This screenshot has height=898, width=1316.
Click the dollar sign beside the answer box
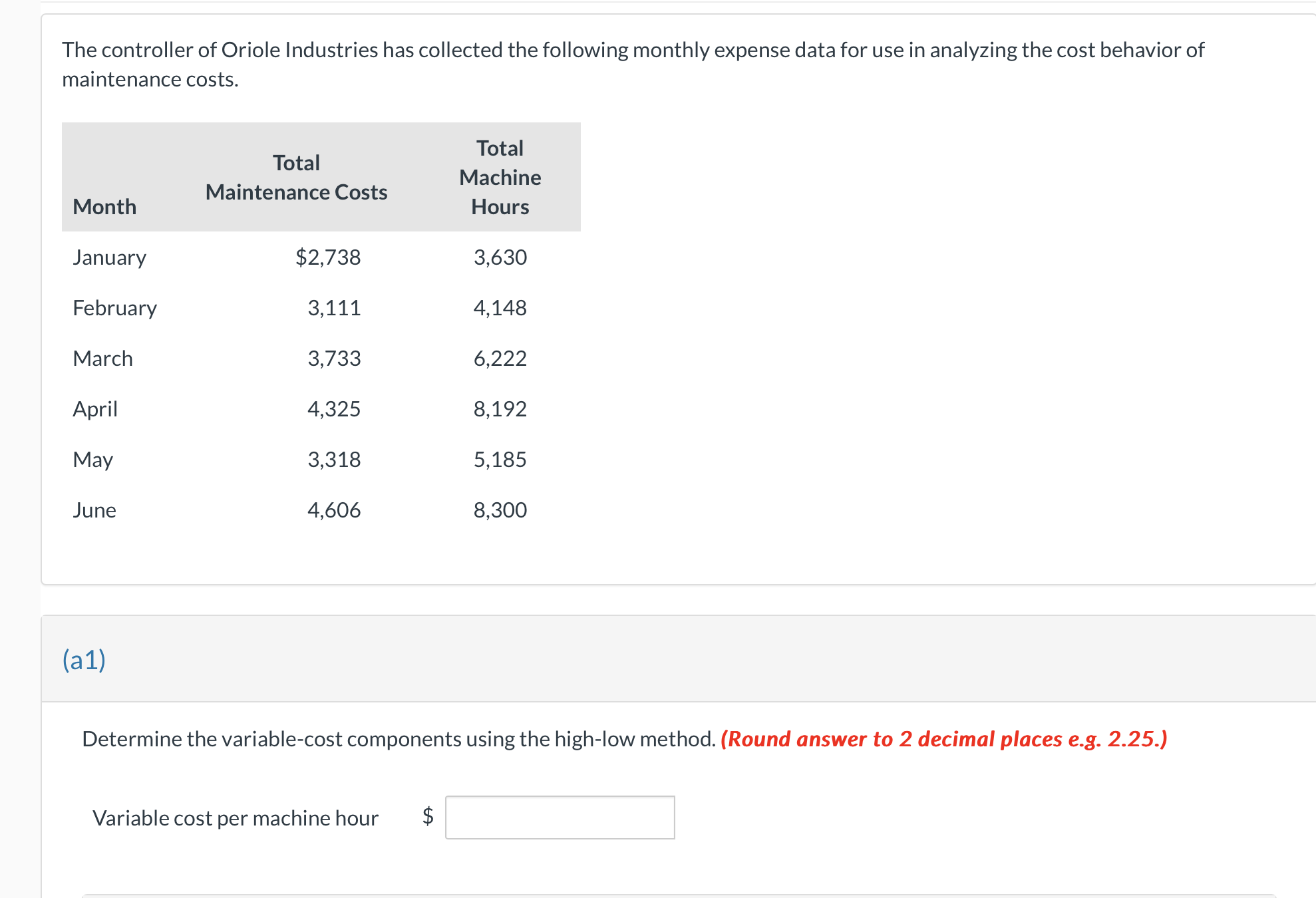(x=428, y=816)
